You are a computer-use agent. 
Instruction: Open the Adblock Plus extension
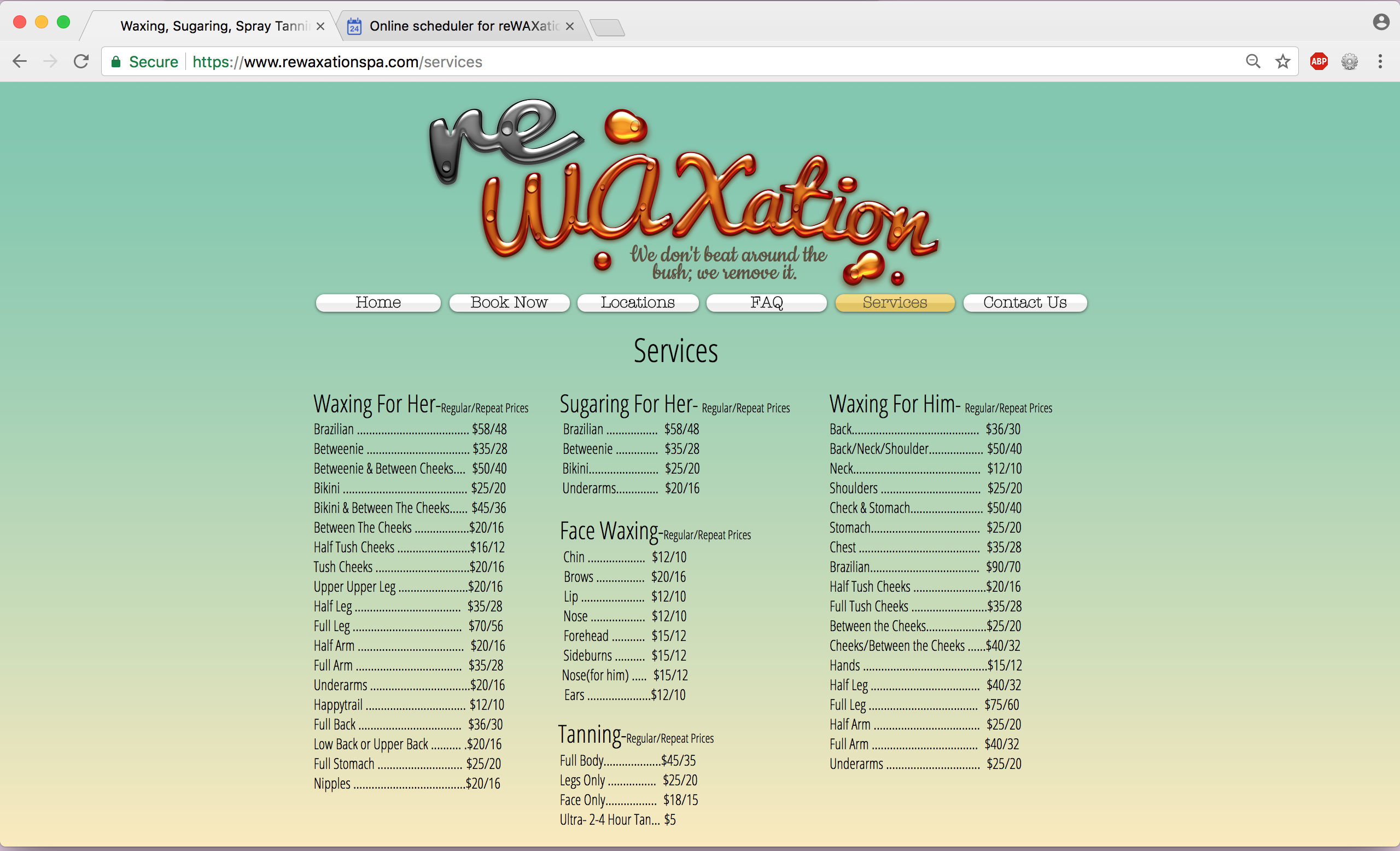[x=1319, y=61]
